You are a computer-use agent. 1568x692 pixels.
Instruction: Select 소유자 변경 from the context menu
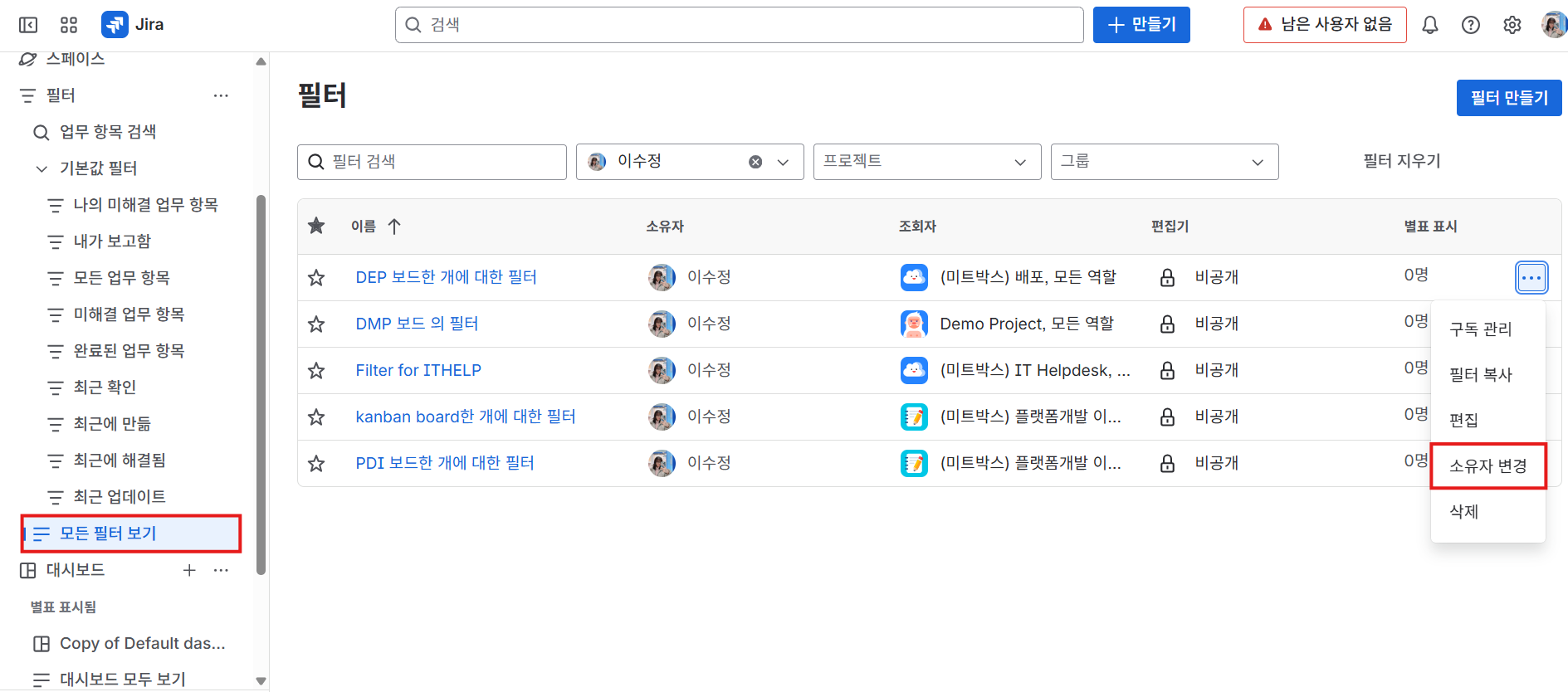coord(1487,466)
